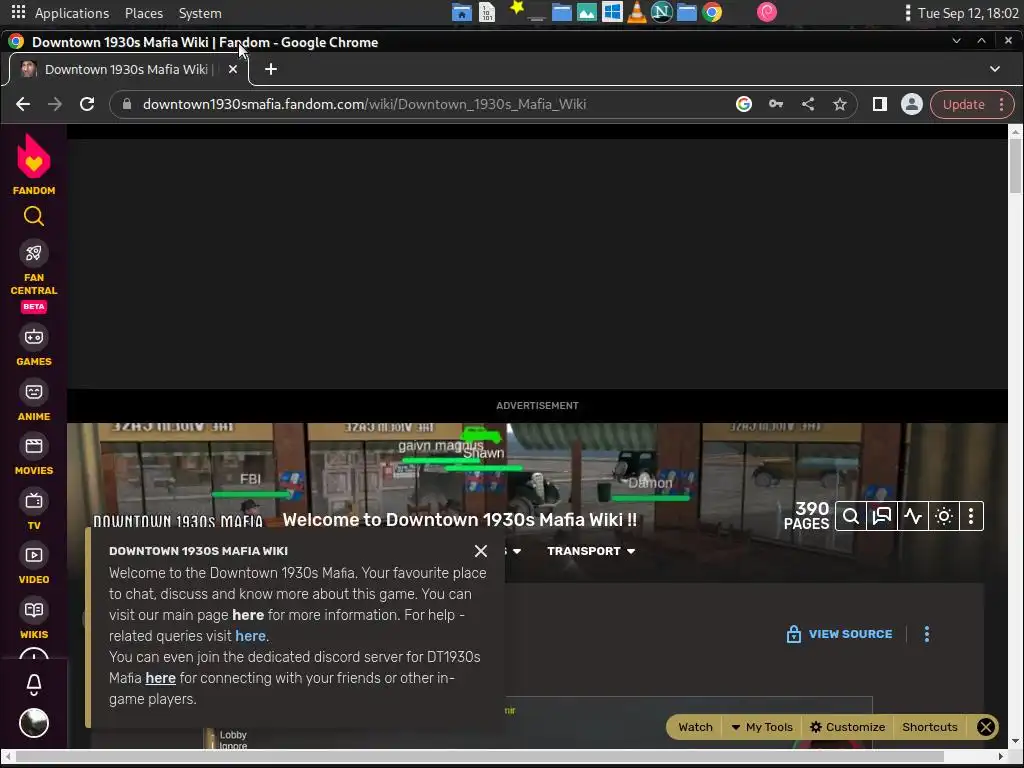
Task: Reload the page
Action: pyautogui.click(x=87, y=104)
